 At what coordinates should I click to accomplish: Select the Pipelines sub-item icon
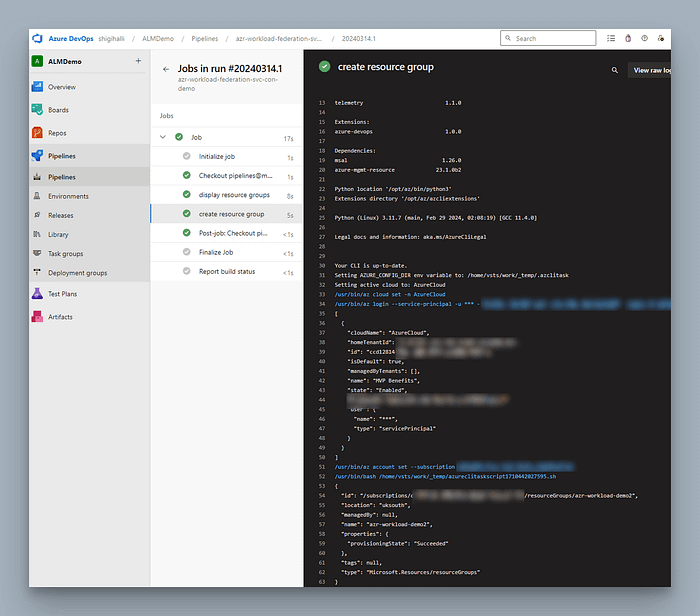click(38, 177)
